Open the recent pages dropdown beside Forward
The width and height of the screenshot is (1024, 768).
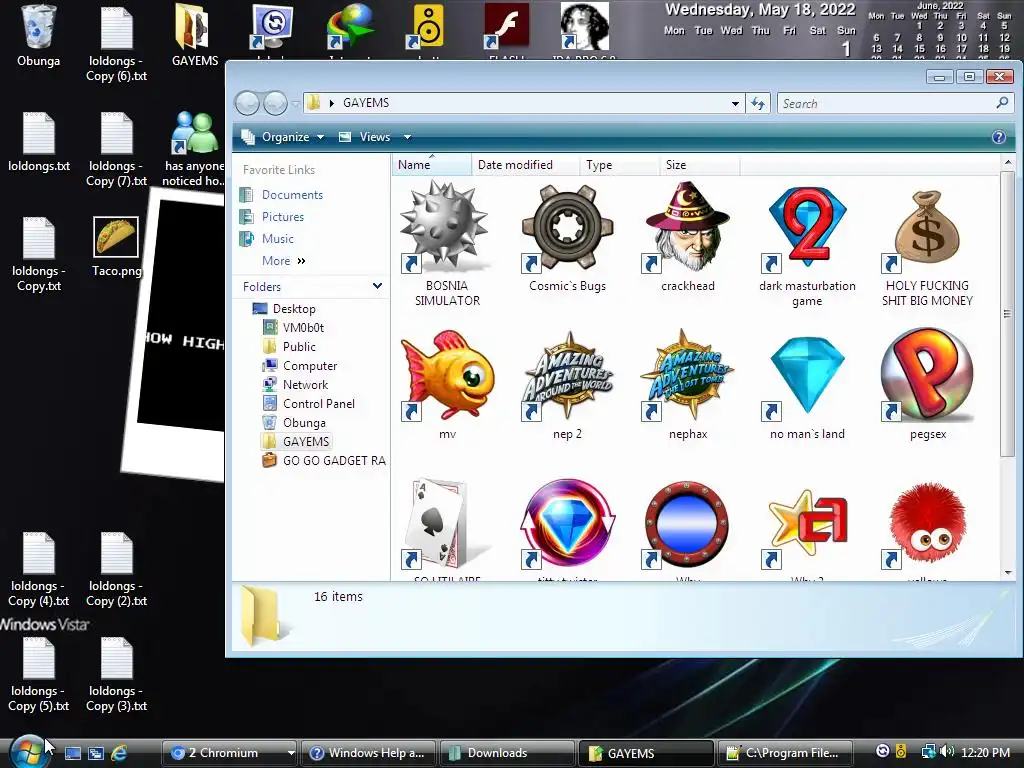click(x=296, y=103)
